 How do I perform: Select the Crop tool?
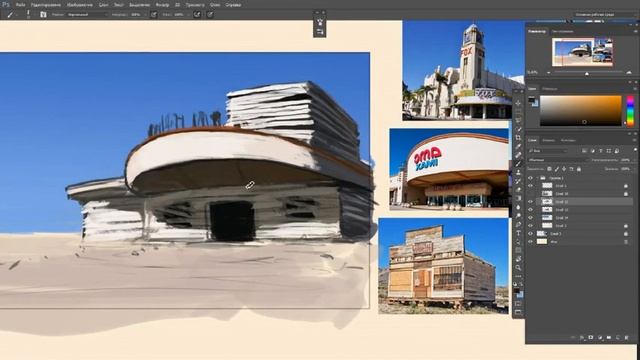coord(518,138)
